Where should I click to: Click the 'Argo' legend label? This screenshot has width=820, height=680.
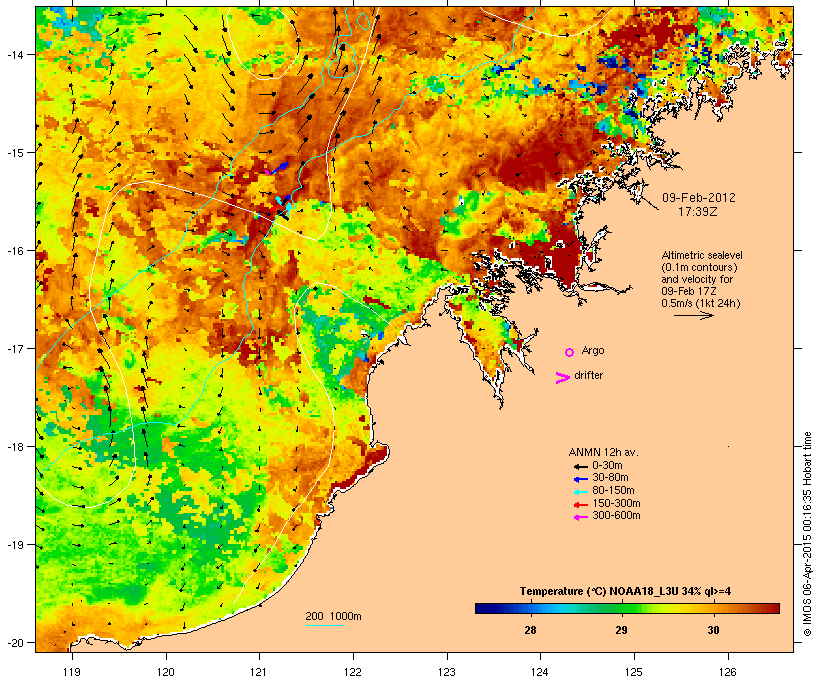pyautogui.click(x=593, y=350)
